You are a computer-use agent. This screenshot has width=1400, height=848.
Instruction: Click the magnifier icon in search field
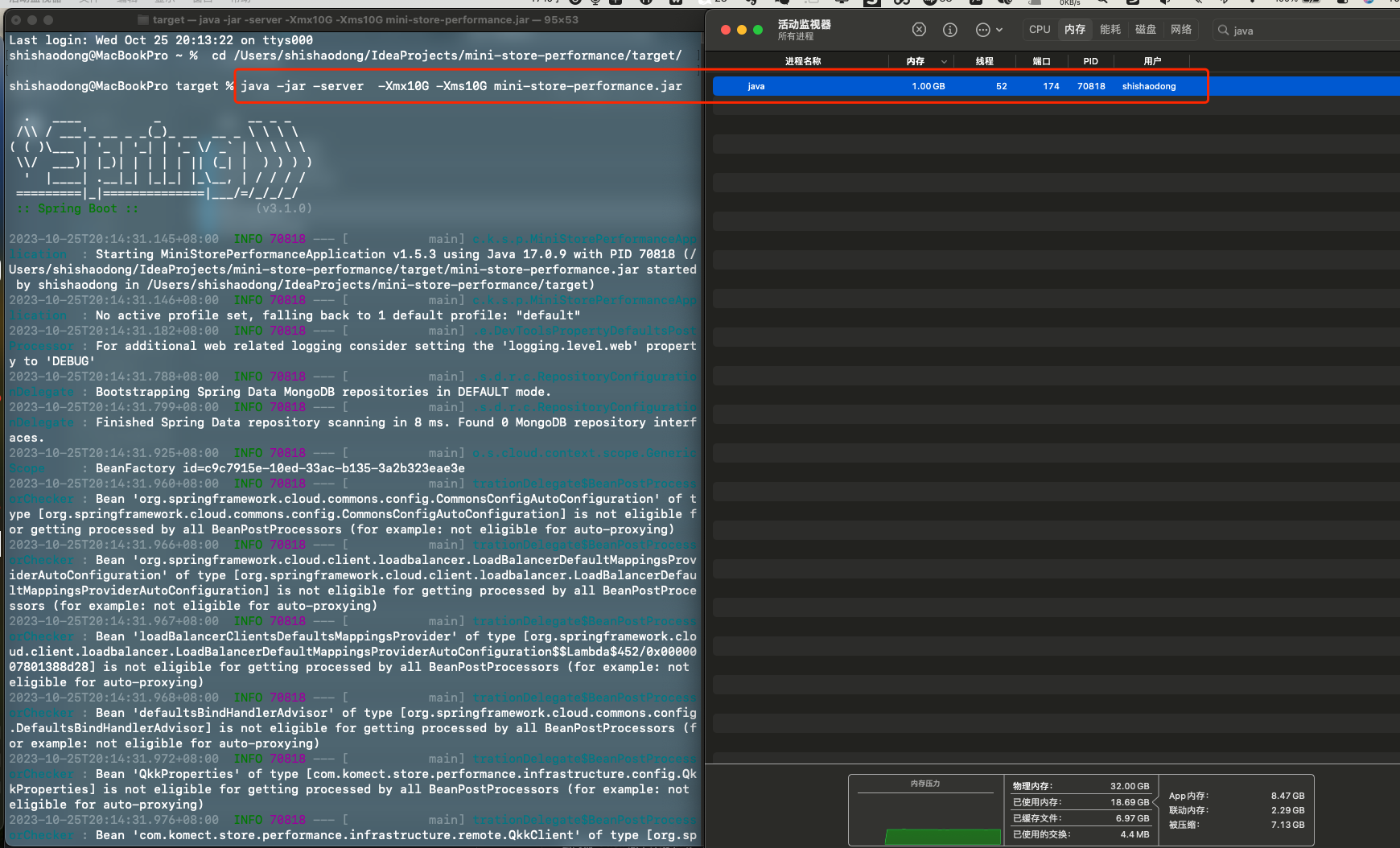tap(1224, 31)
